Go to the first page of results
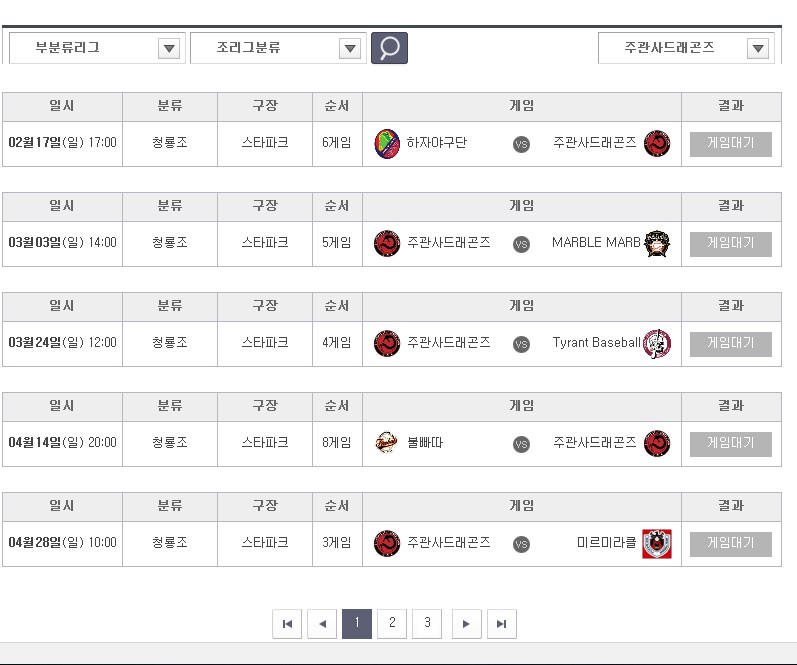 [287, 624]
